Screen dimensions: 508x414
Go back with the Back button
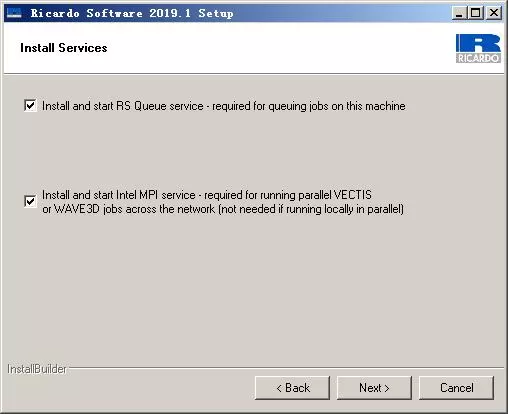click(292, 388)
